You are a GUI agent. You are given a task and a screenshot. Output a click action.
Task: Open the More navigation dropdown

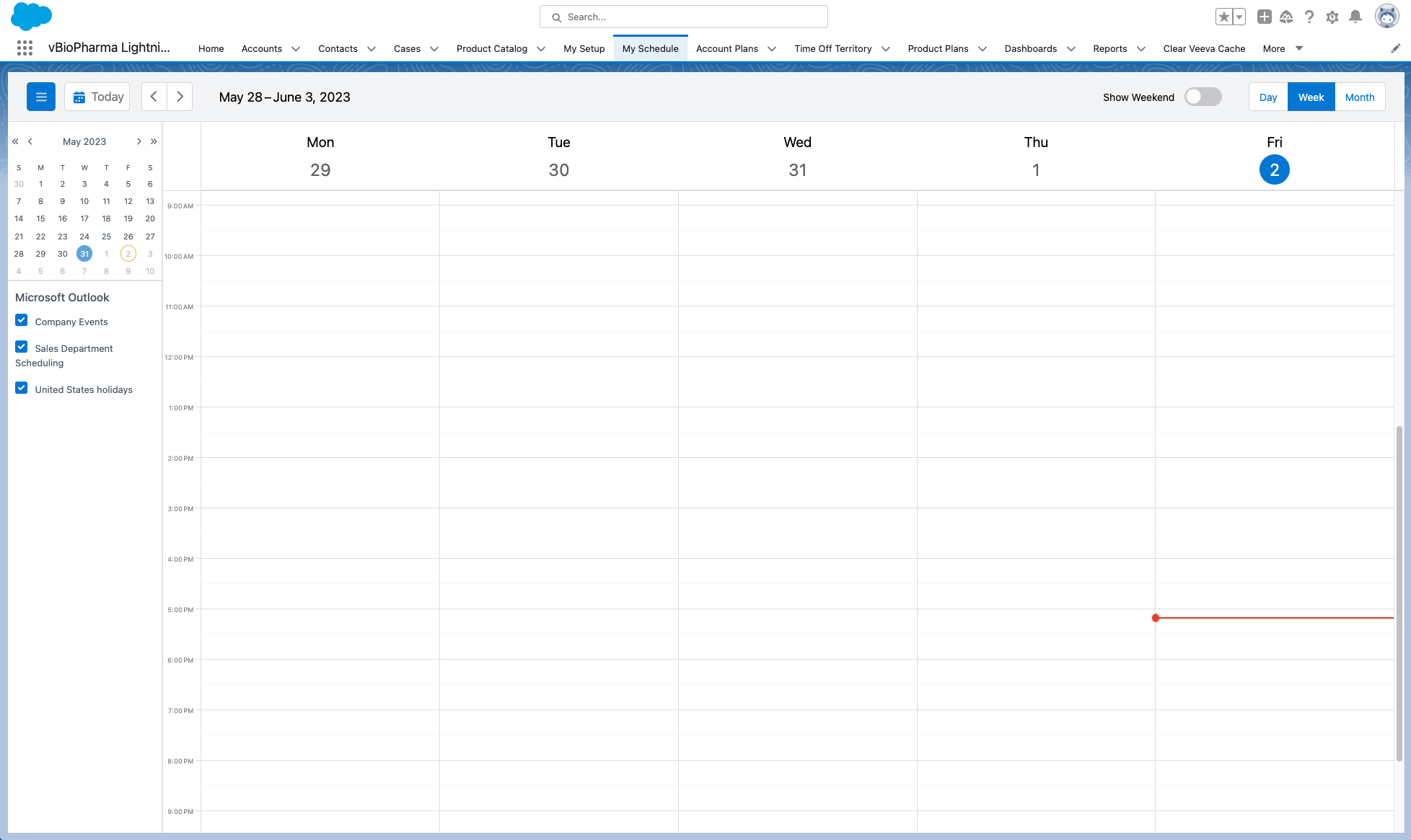(1283, 48)
